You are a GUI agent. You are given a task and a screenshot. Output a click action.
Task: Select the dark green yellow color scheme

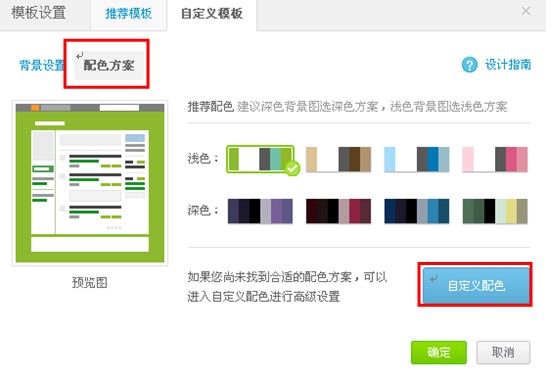click(495, 211)
